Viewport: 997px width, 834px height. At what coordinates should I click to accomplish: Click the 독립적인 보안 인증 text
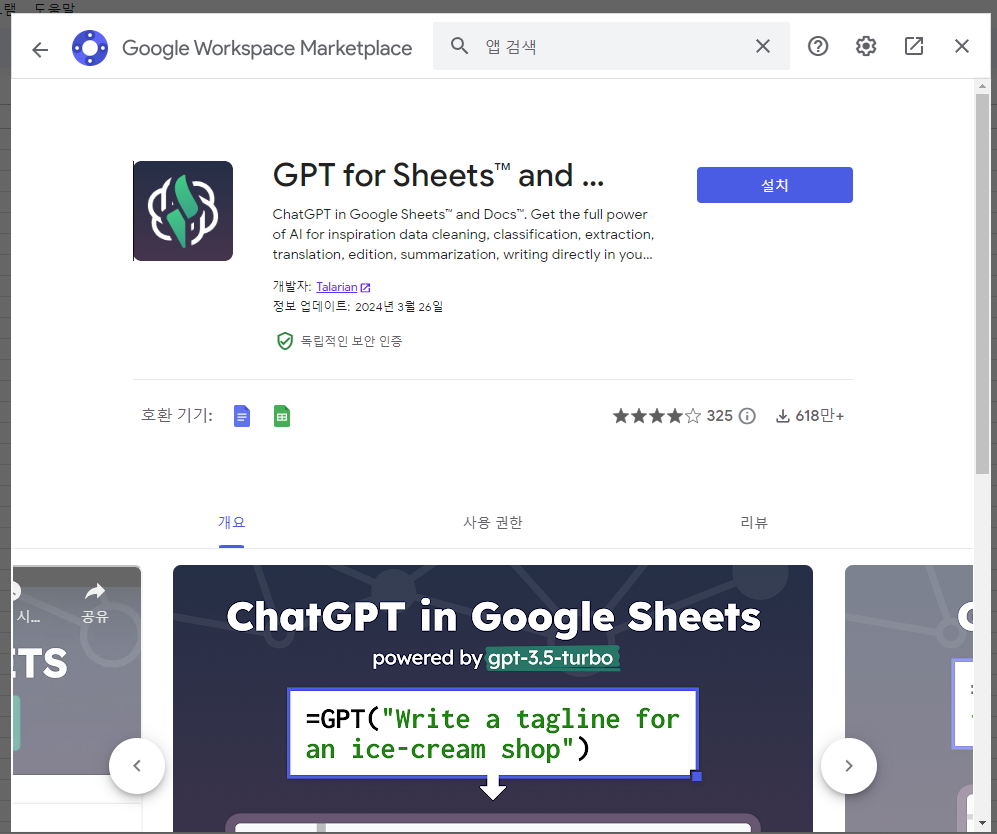click(x=351, y=341)
